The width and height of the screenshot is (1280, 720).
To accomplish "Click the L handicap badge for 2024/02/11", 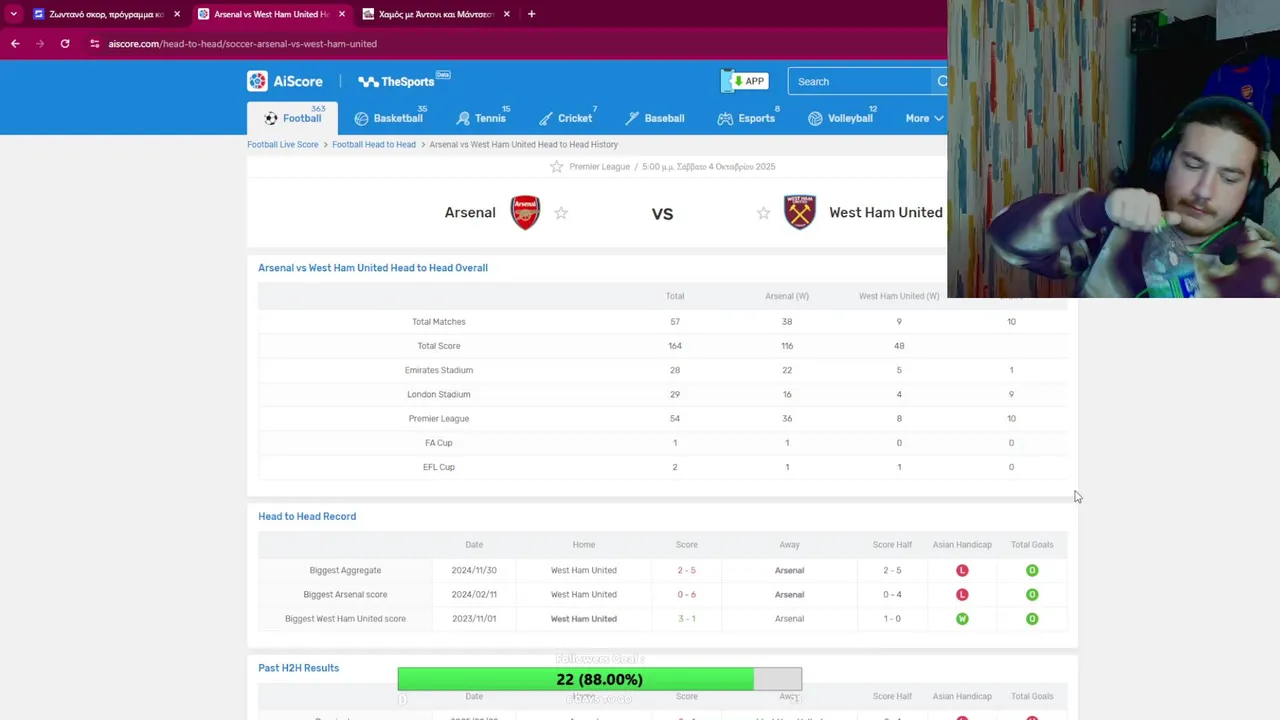I will [x=962, y=594].
